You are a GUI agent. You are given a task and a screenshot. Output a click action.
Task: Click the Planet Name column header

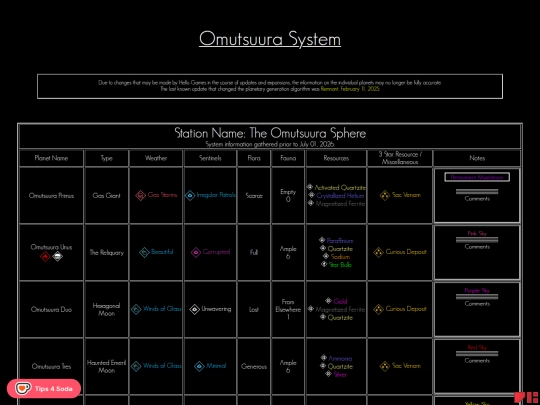click(x=51, y=158)
